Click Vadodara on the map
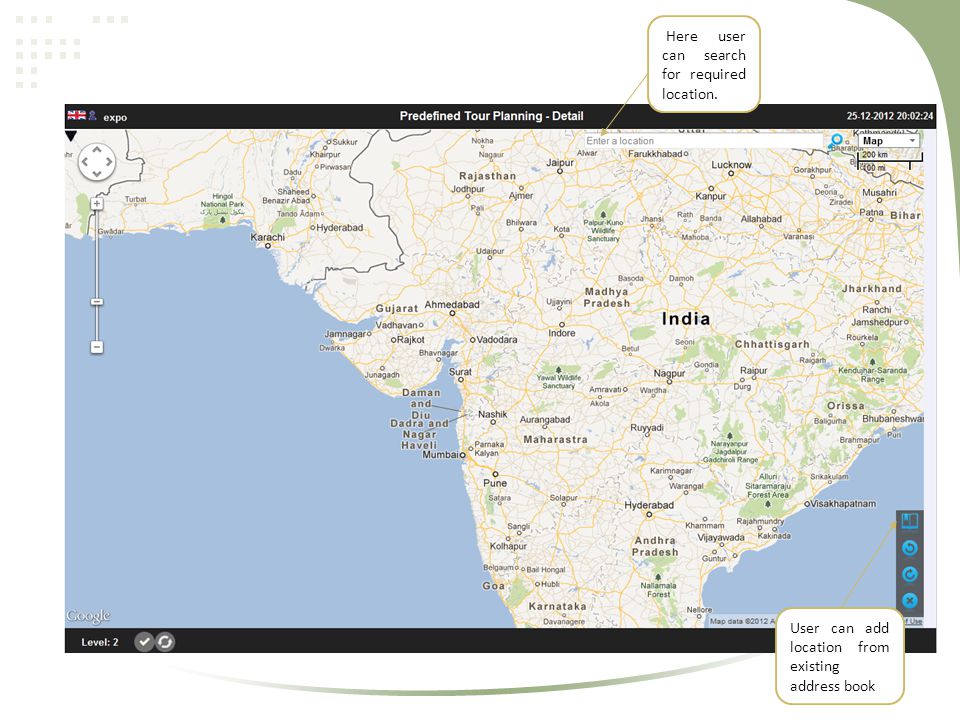 tap(497, 339)
